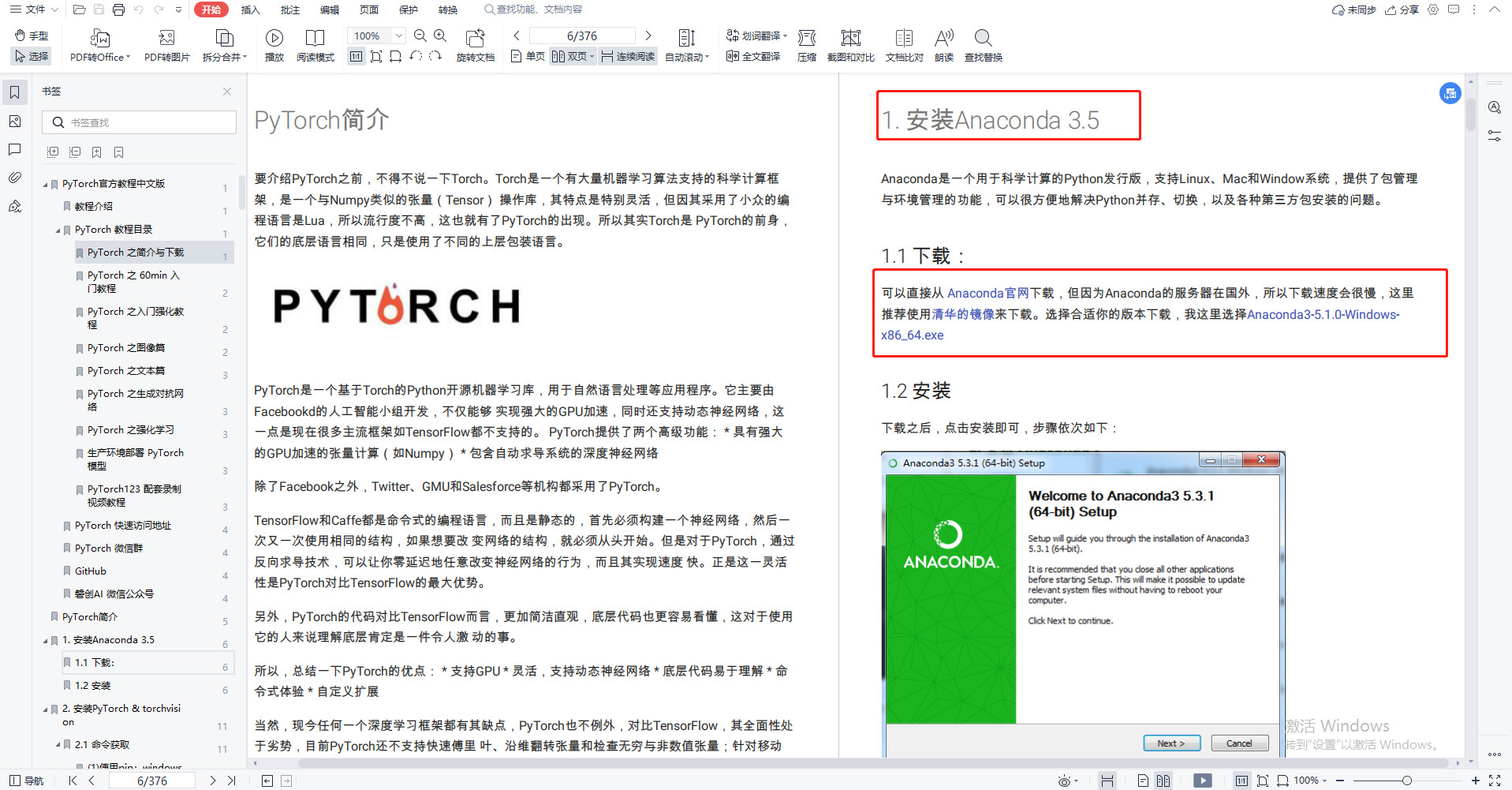Click the 全文翻译 full-text translation button

(753, 56)
